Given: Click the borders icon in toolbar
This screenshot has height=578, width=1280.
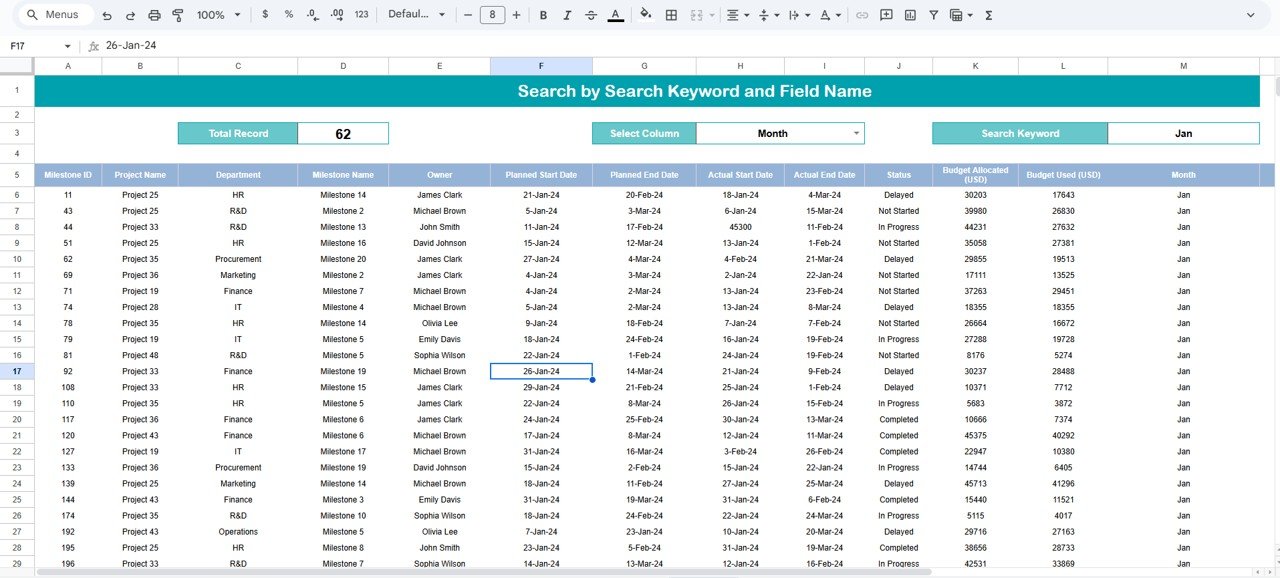Looking at the screenshot, I should tap(671, 15).
